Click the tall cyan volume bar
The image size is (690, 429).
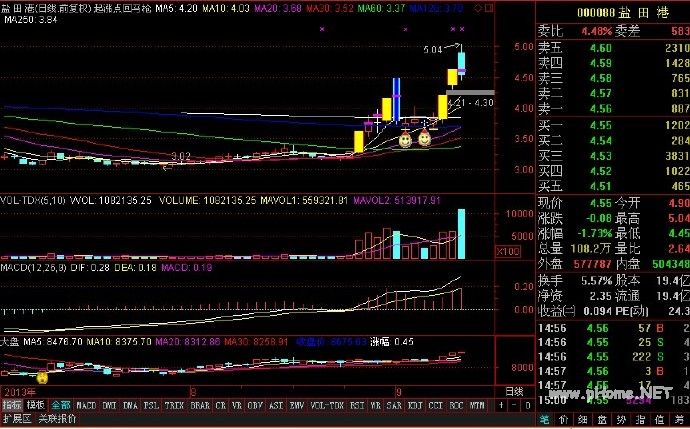point(461,234)
